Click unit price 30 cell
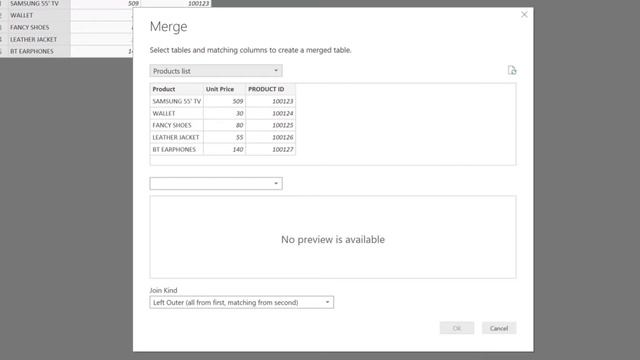 pyautogui.click(x=224, y=113)
